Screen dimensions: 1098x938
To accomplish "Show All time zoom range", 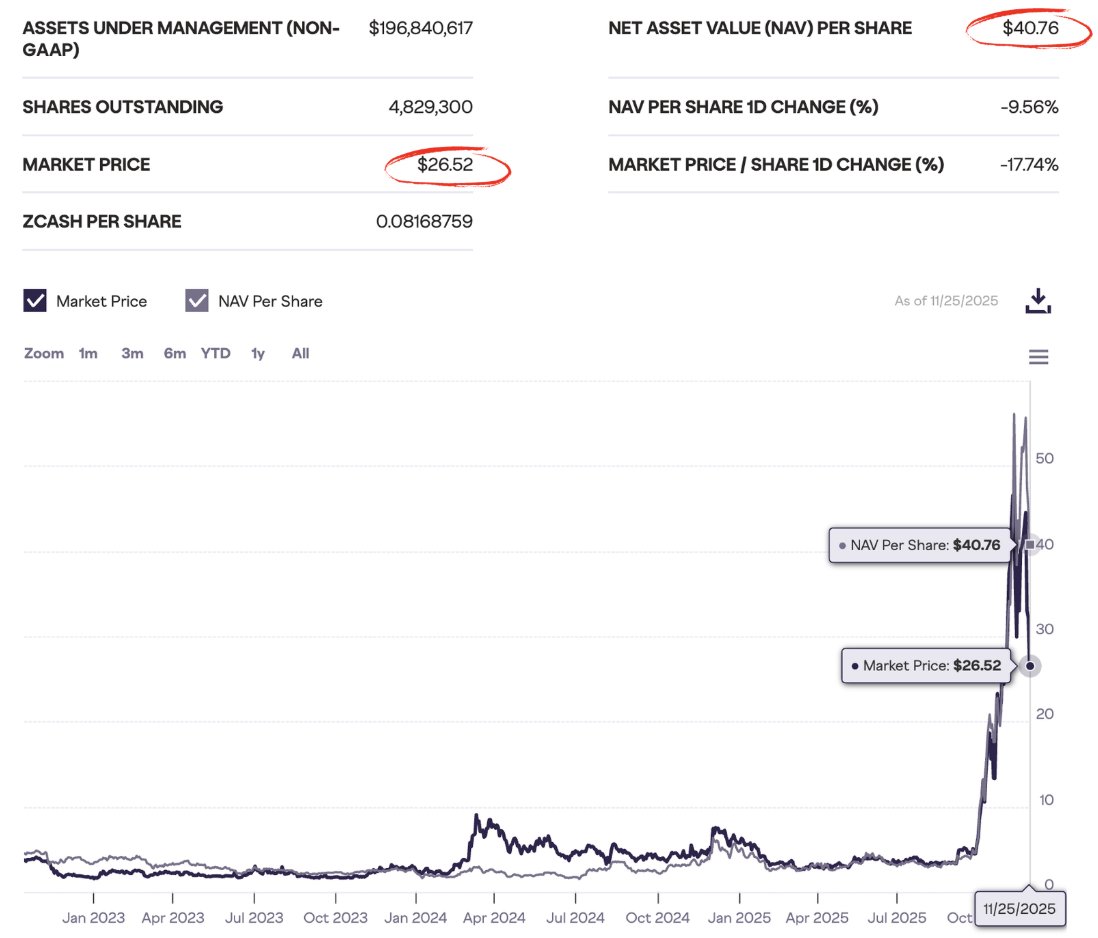I will tap(300, 353).
